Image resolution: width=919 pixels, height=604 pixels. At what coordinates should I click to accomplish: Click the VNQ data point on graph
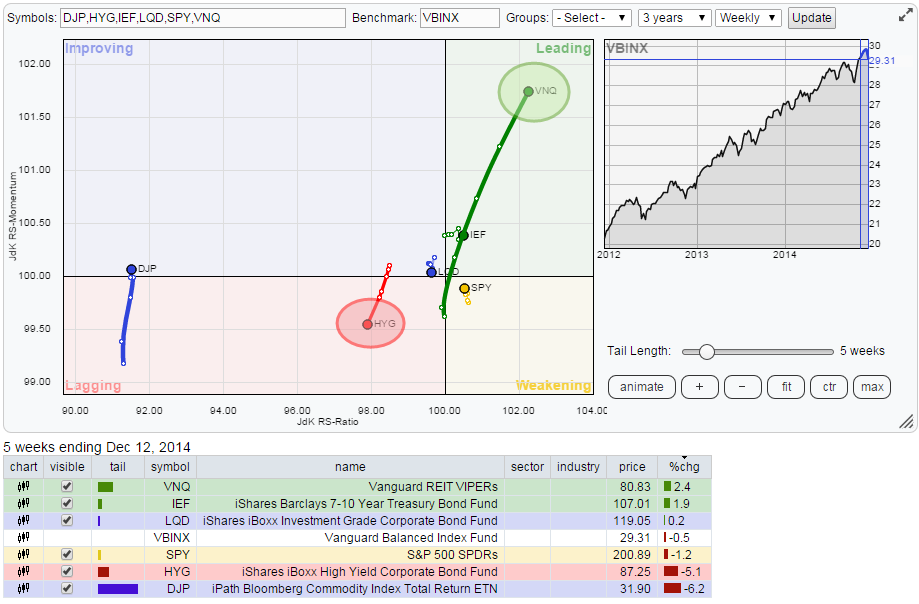click(x=529, y=91)
